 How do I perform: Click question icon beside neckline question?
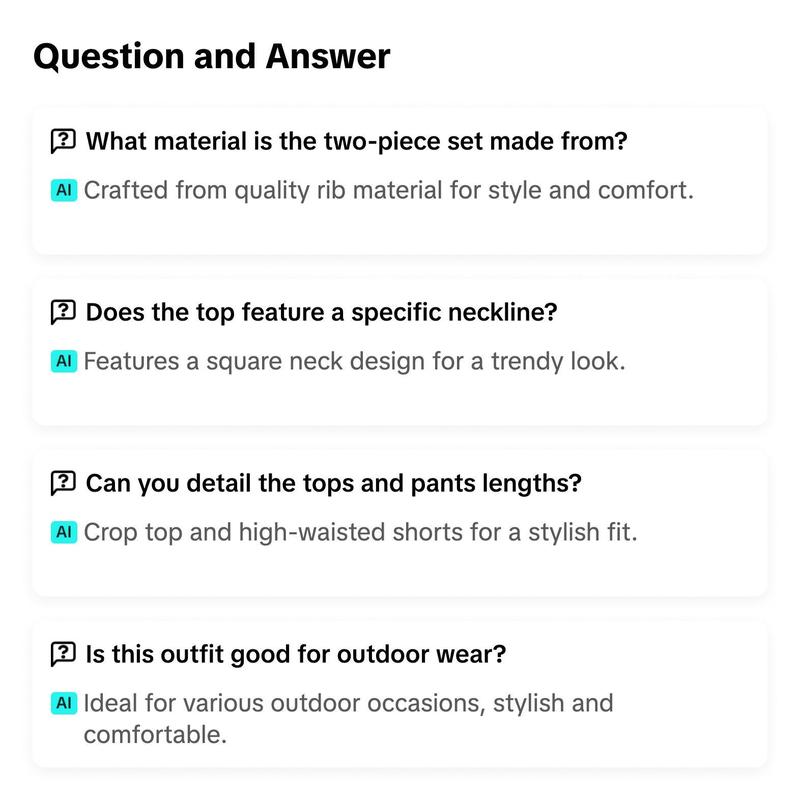63,312
